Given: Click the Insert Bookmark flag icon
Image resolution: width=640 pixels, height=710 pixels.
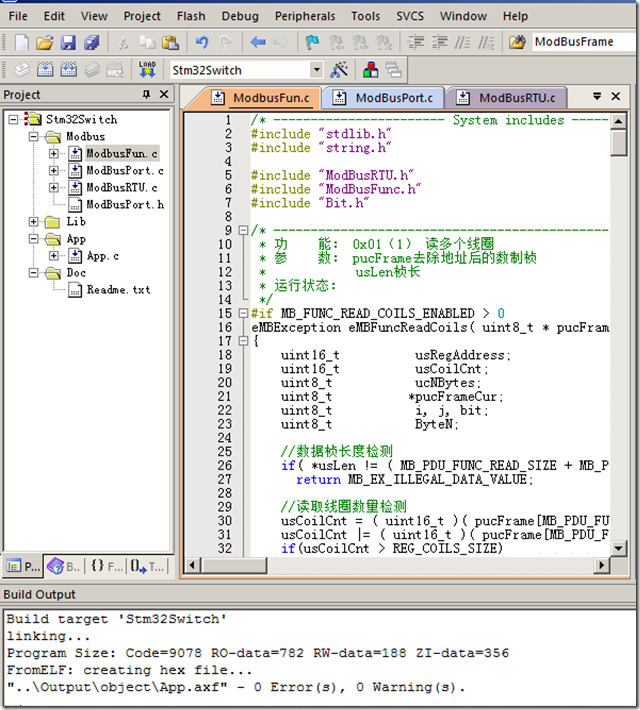Looking at the screenshot, I should (x=312, y=42).
